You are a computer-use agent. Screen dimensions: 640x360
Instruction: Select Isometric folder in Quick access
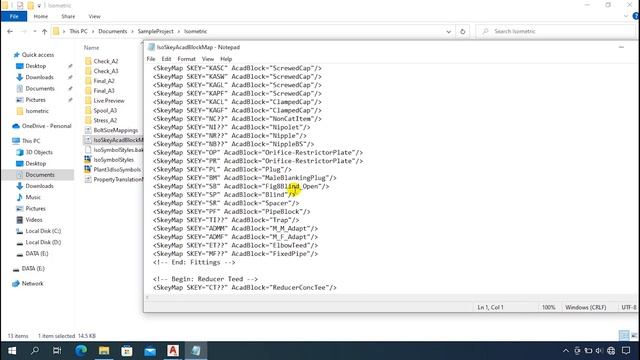(37, 111)
